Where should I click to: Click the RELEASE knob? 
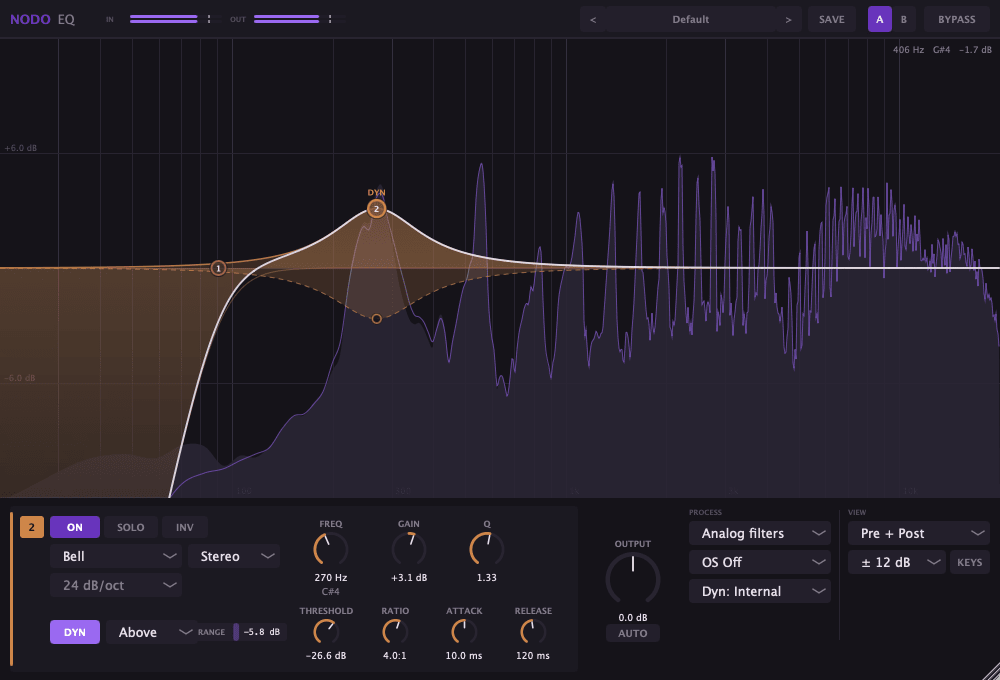533,632
